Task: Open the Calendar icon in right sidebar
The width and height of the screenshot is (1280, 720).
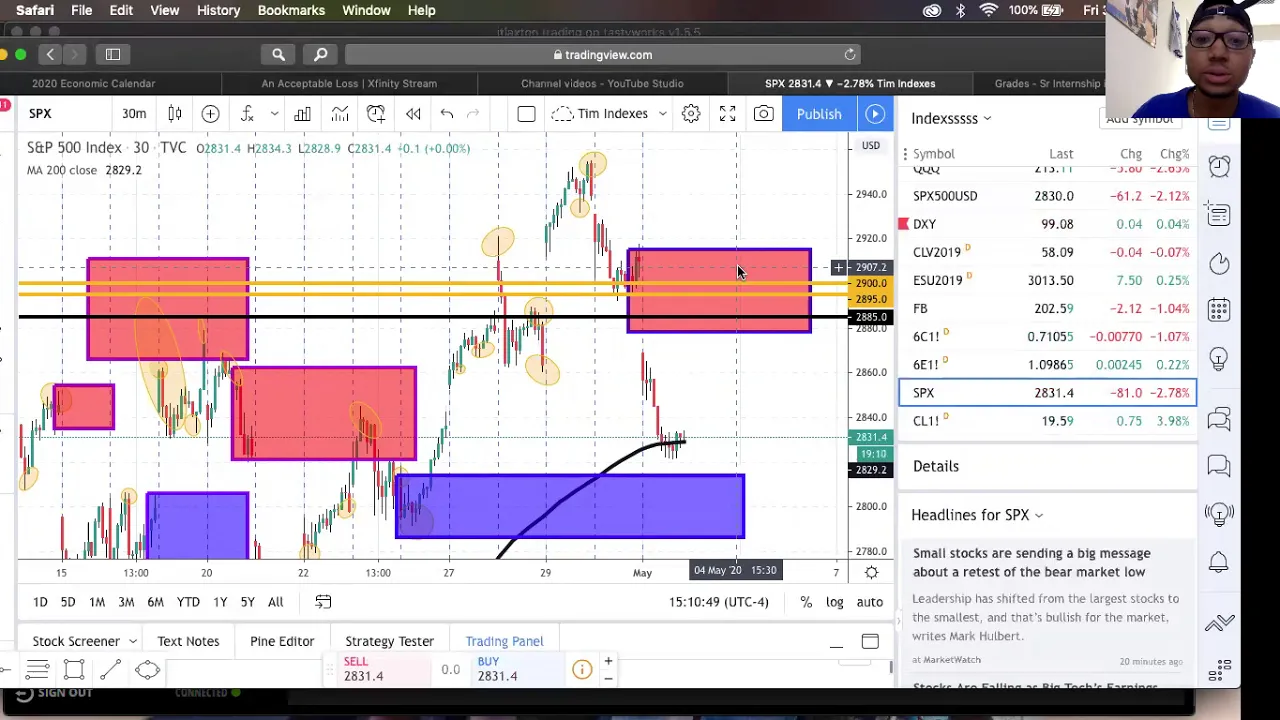Action: (x=1219, y=311)
